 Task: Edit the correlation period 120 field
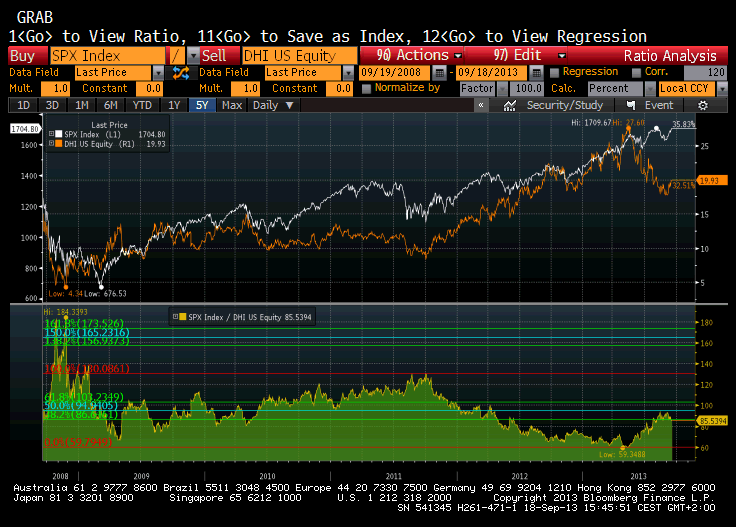click(705, 73)
